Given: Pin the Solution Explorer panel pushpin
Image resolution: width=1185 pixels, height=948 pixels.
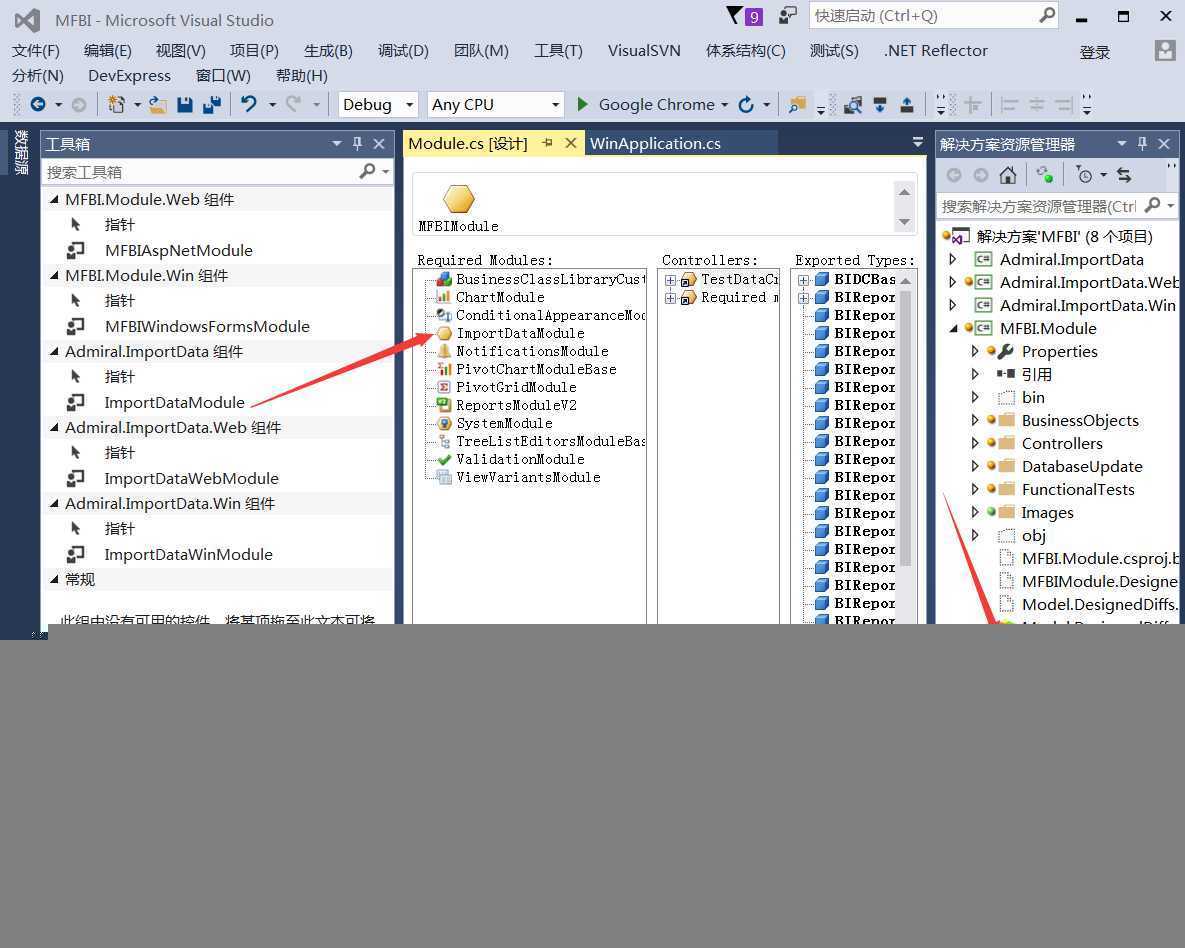Looking at the screenshot, I should click(1142, 144).
